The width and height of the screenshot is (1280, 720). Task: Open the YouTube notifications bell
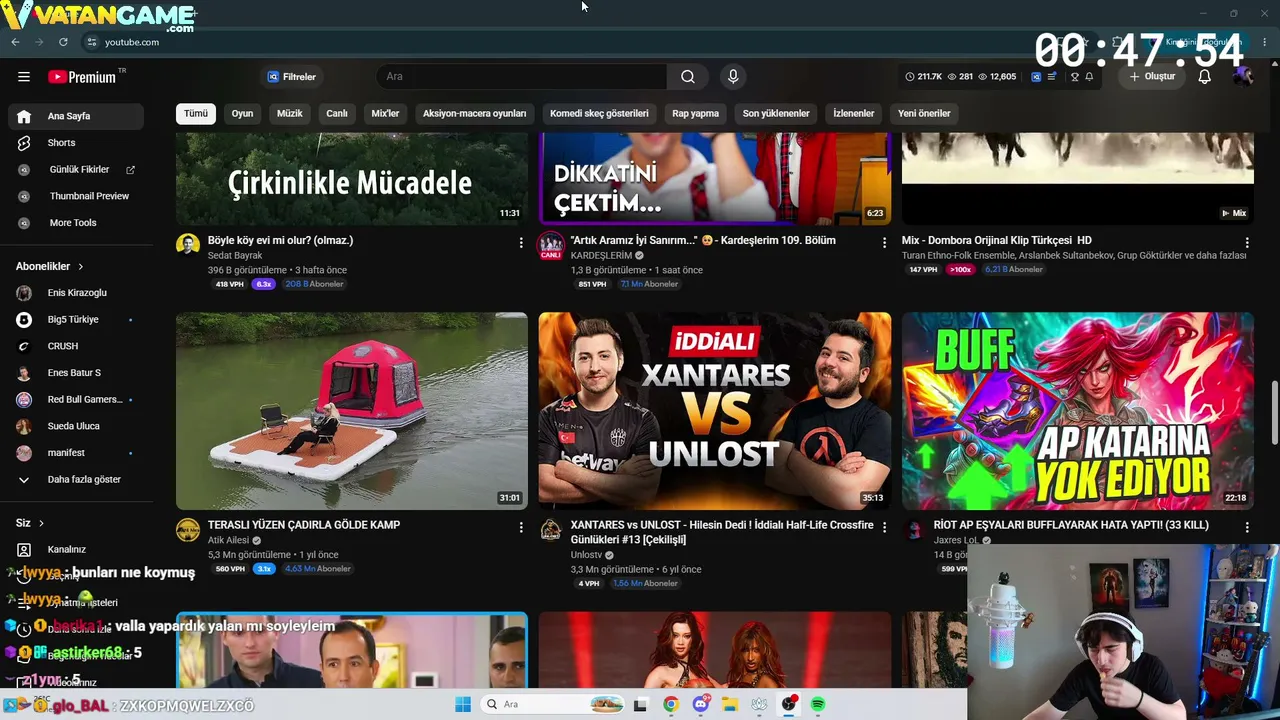[1204, 76]
